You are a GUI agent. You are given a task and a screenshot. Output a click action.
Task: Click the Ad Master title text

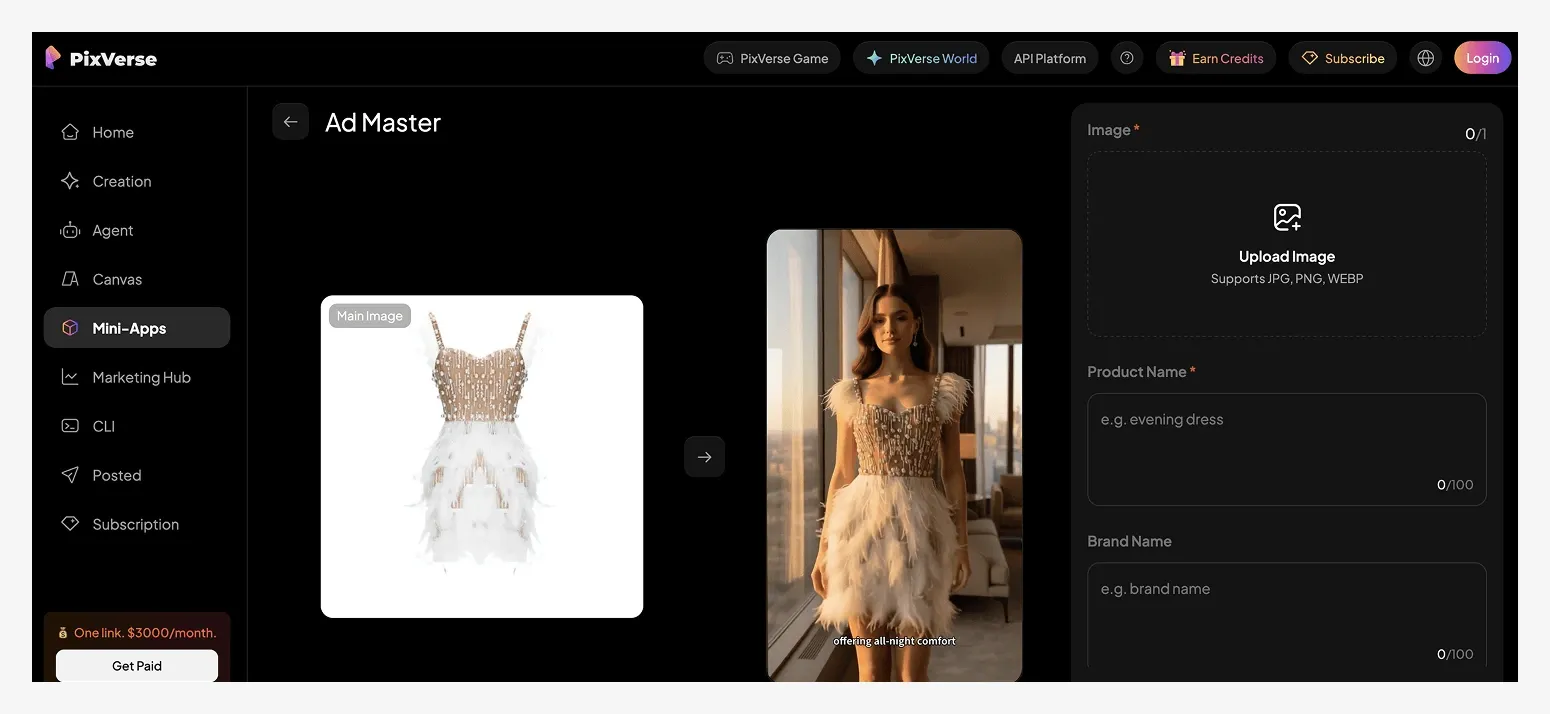point(383,122)
